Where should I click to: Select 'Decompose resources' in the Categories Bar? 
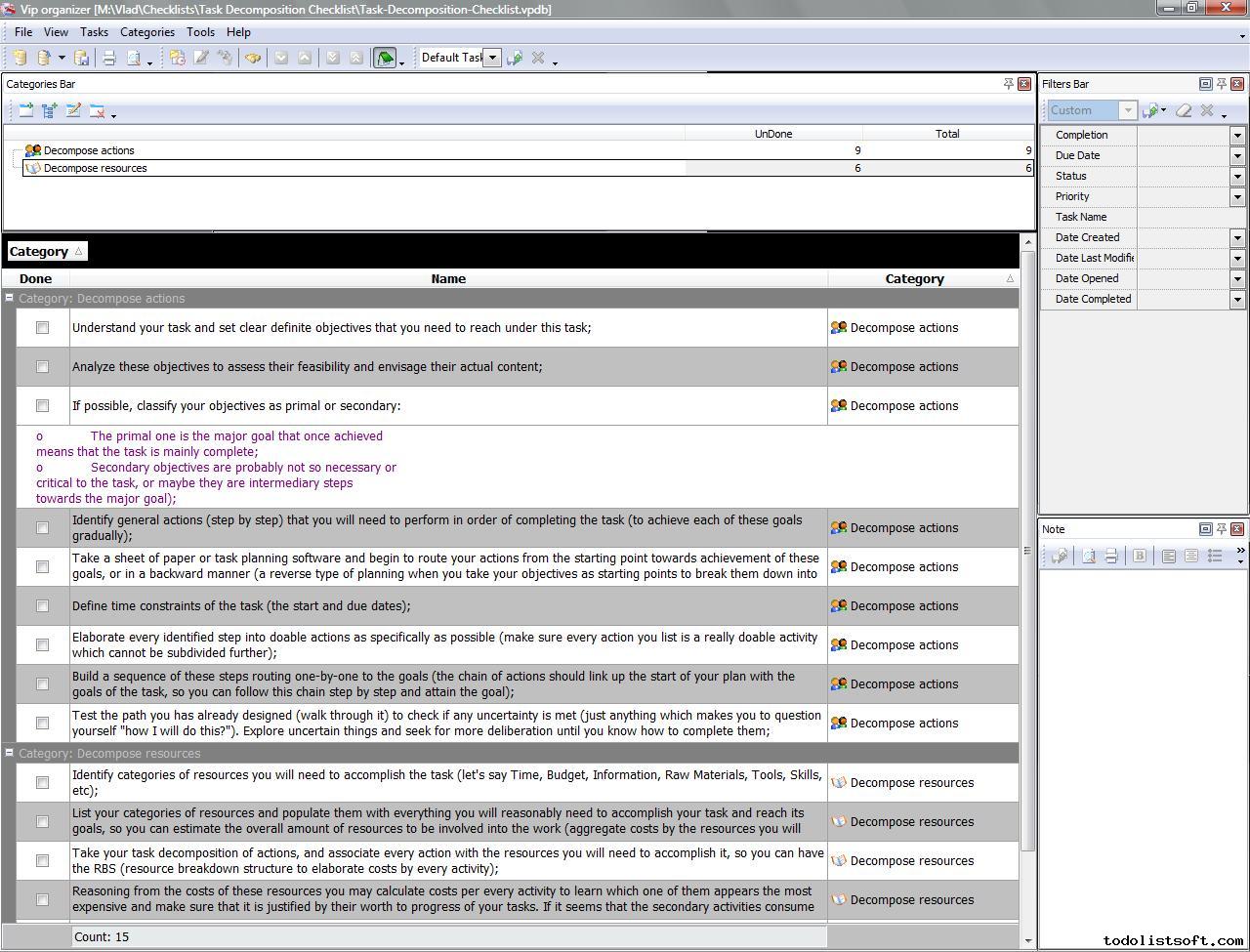[x=95, y=168]
